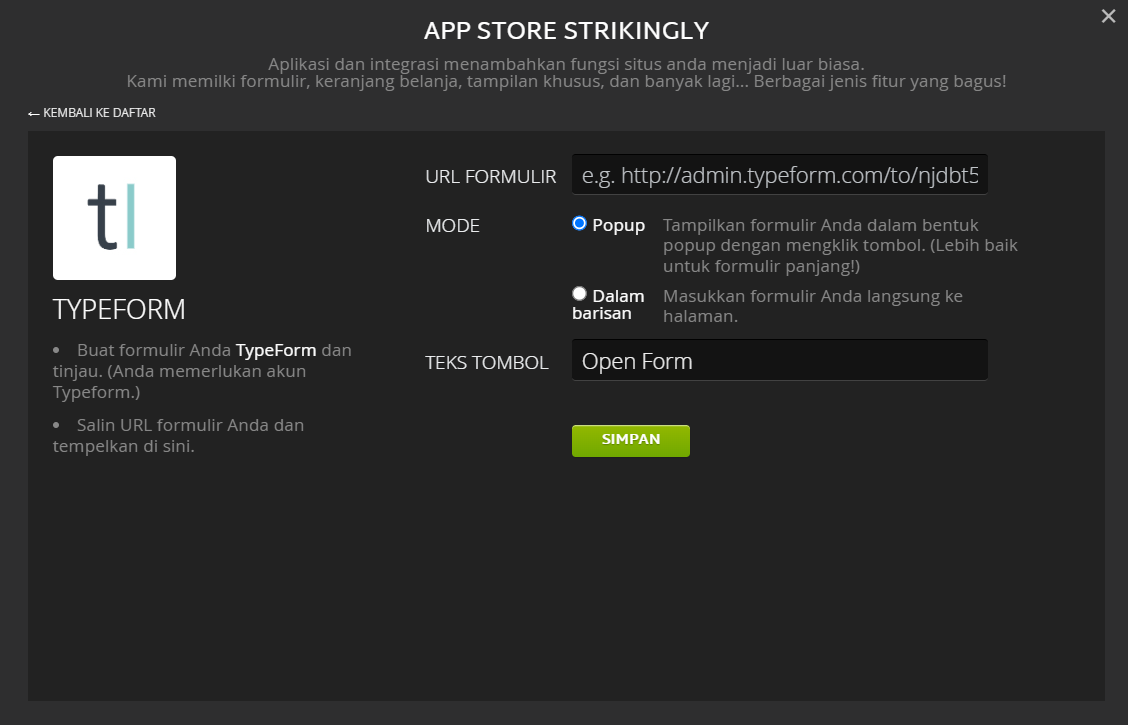Screen dimensions: 1128x725
Task: Click the MODE label
Action: [452, 226]
